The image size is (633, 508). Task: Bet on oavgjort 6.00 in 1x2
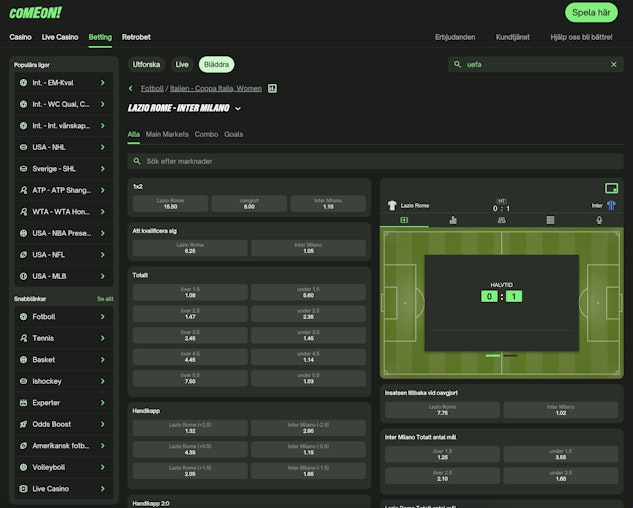249,204
